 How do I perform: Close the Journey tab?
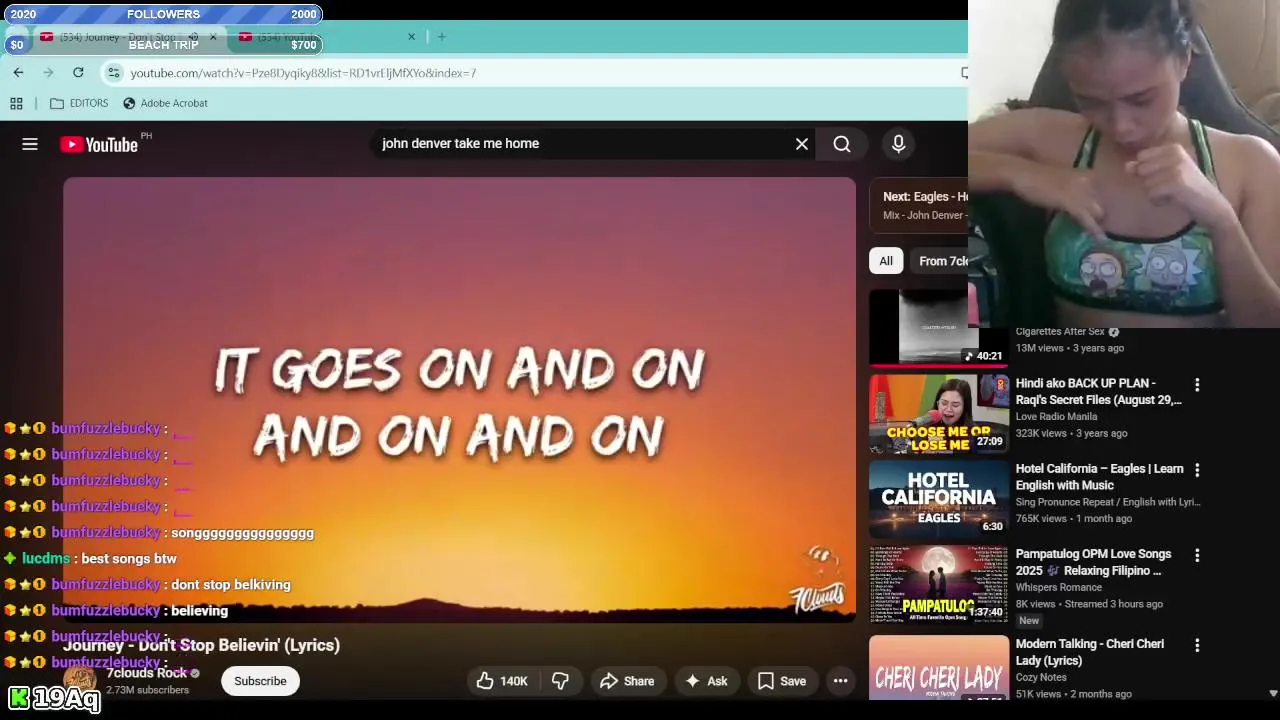point(212,37)
